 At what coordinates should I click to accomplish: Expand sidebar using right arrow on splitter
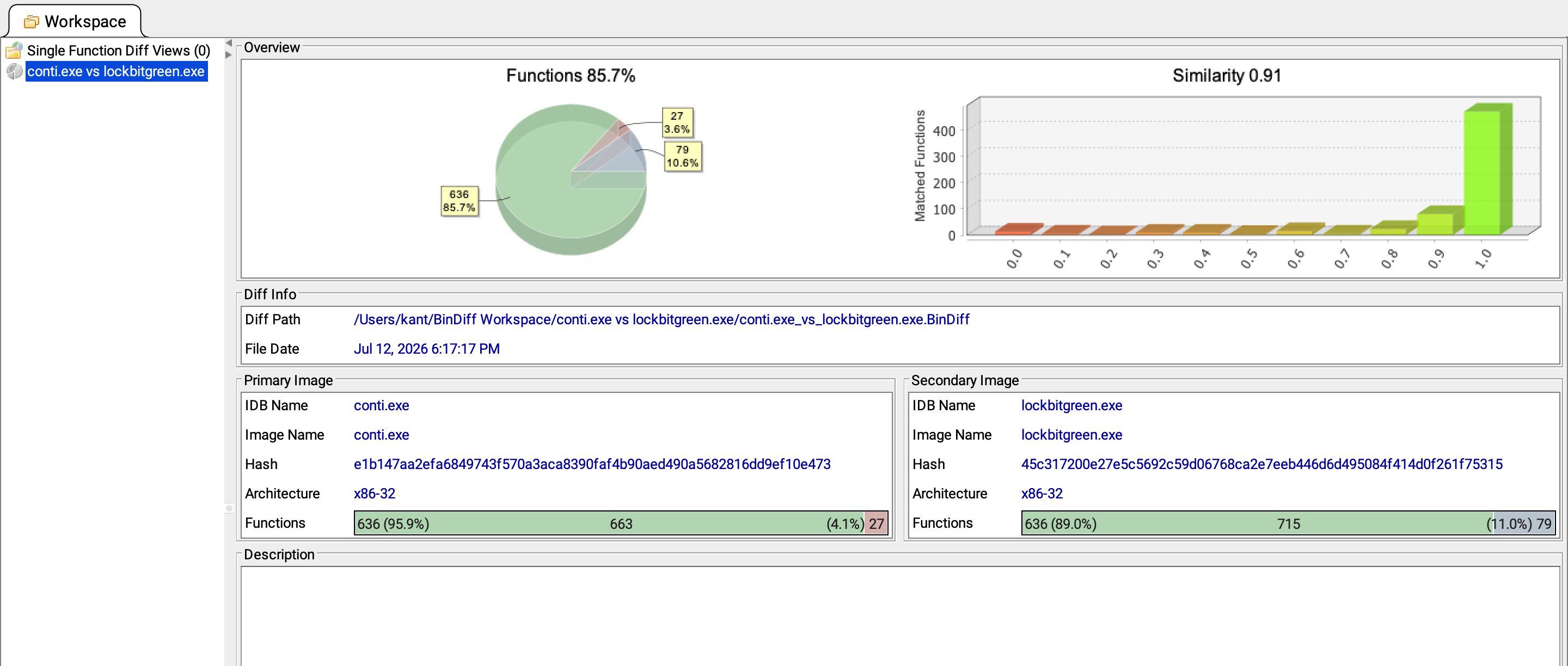(x=229, y=55)
